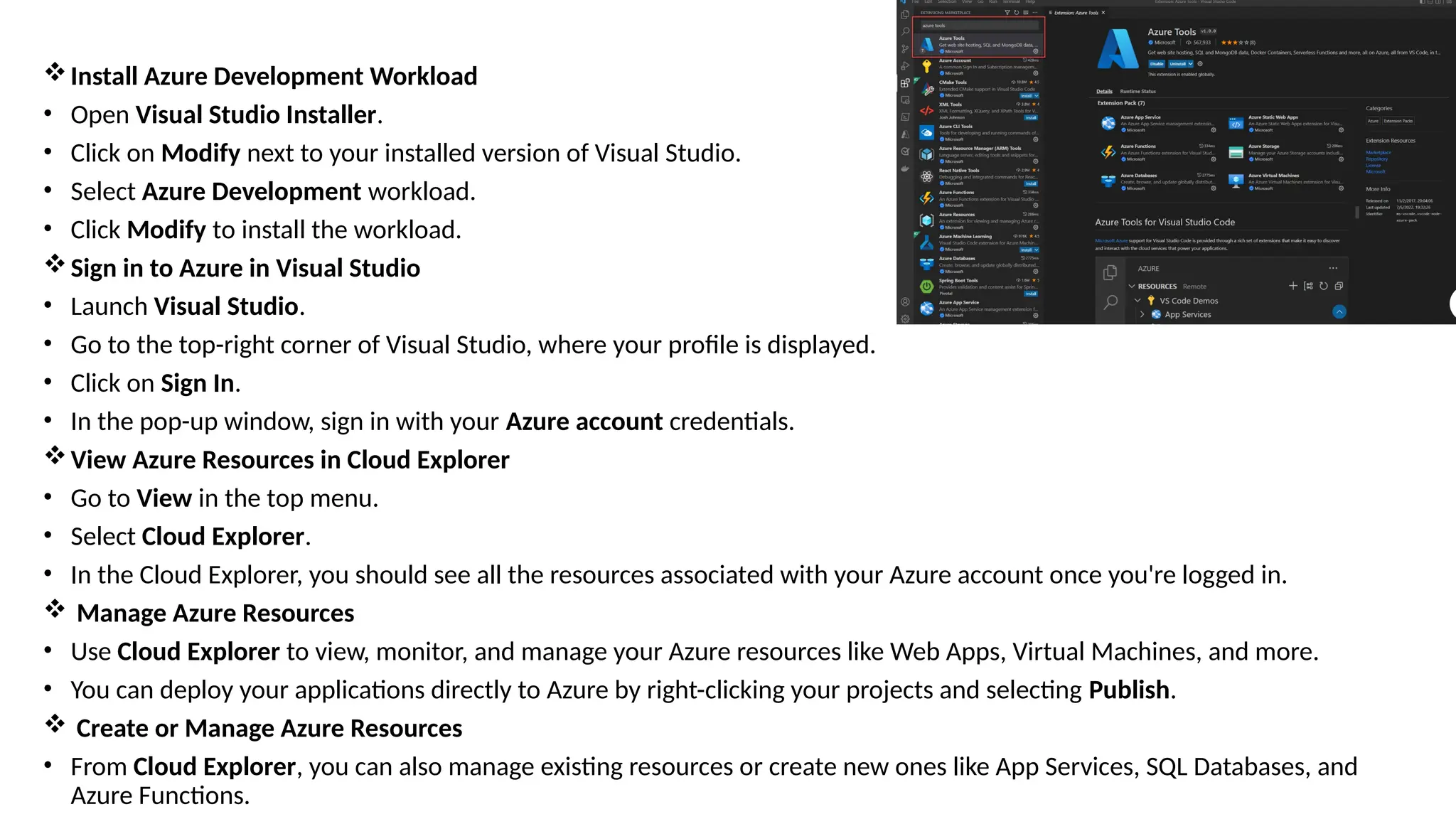
Task: Click the Azure Account gear icon
Action: coord(1035,73)
